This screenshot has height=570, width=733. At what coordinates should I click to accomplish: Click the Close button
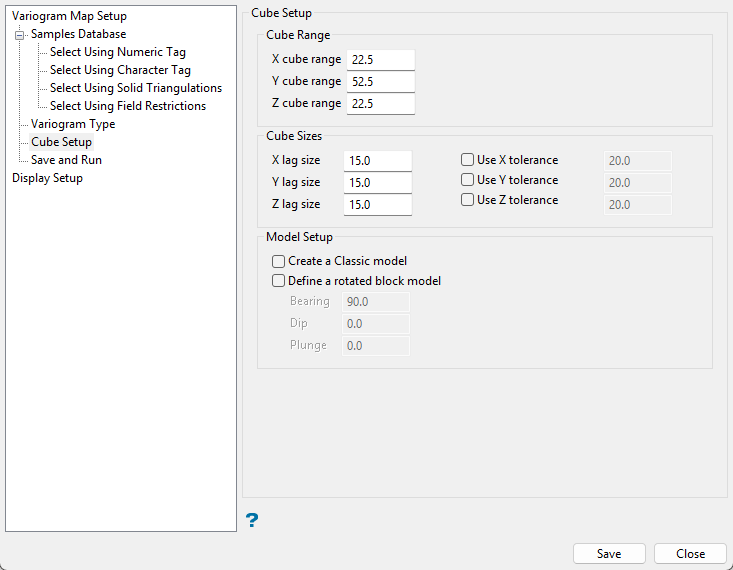[x=690, y=554]
